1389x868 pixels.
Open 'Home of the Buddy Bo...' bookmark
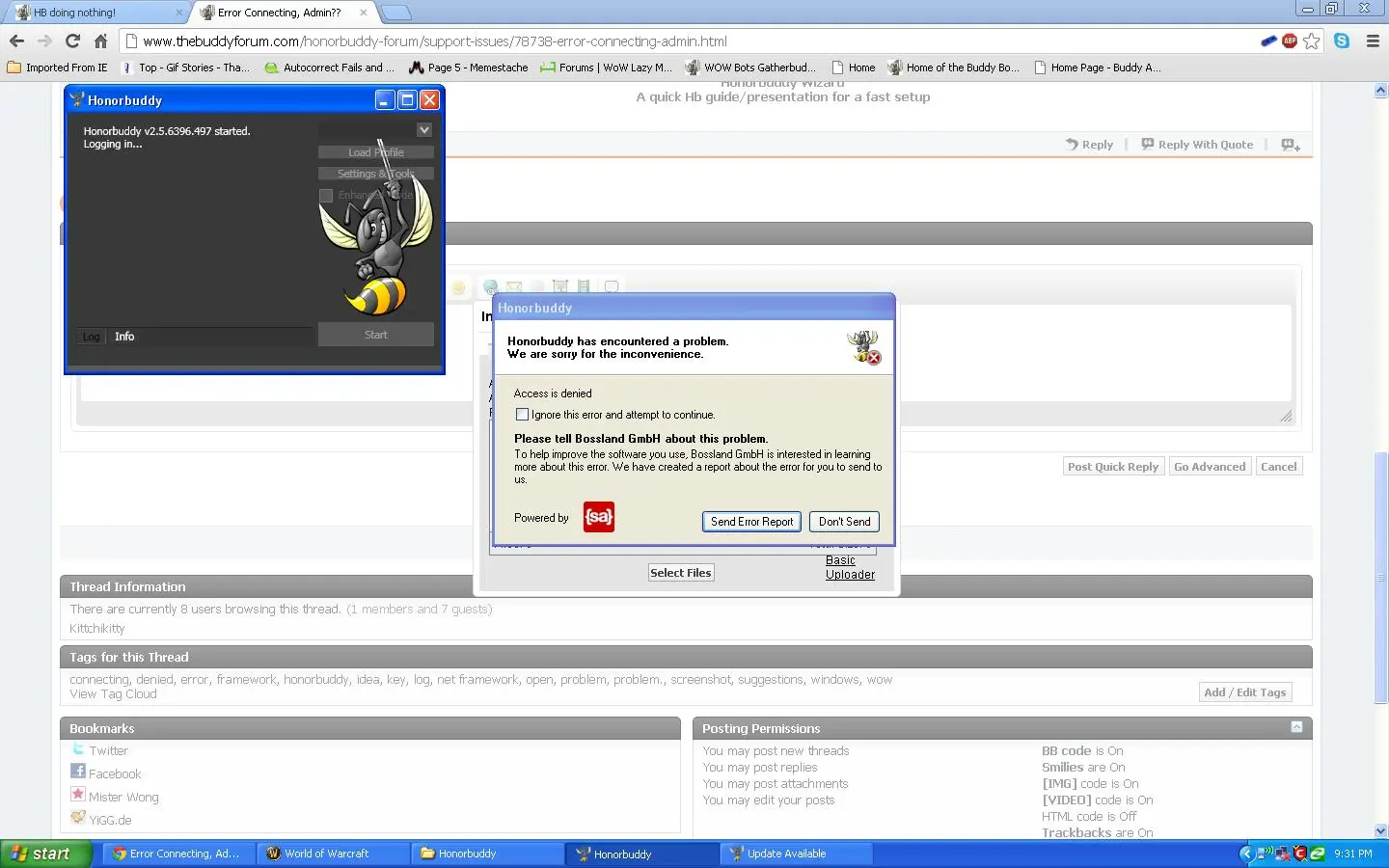pos(953,68)
